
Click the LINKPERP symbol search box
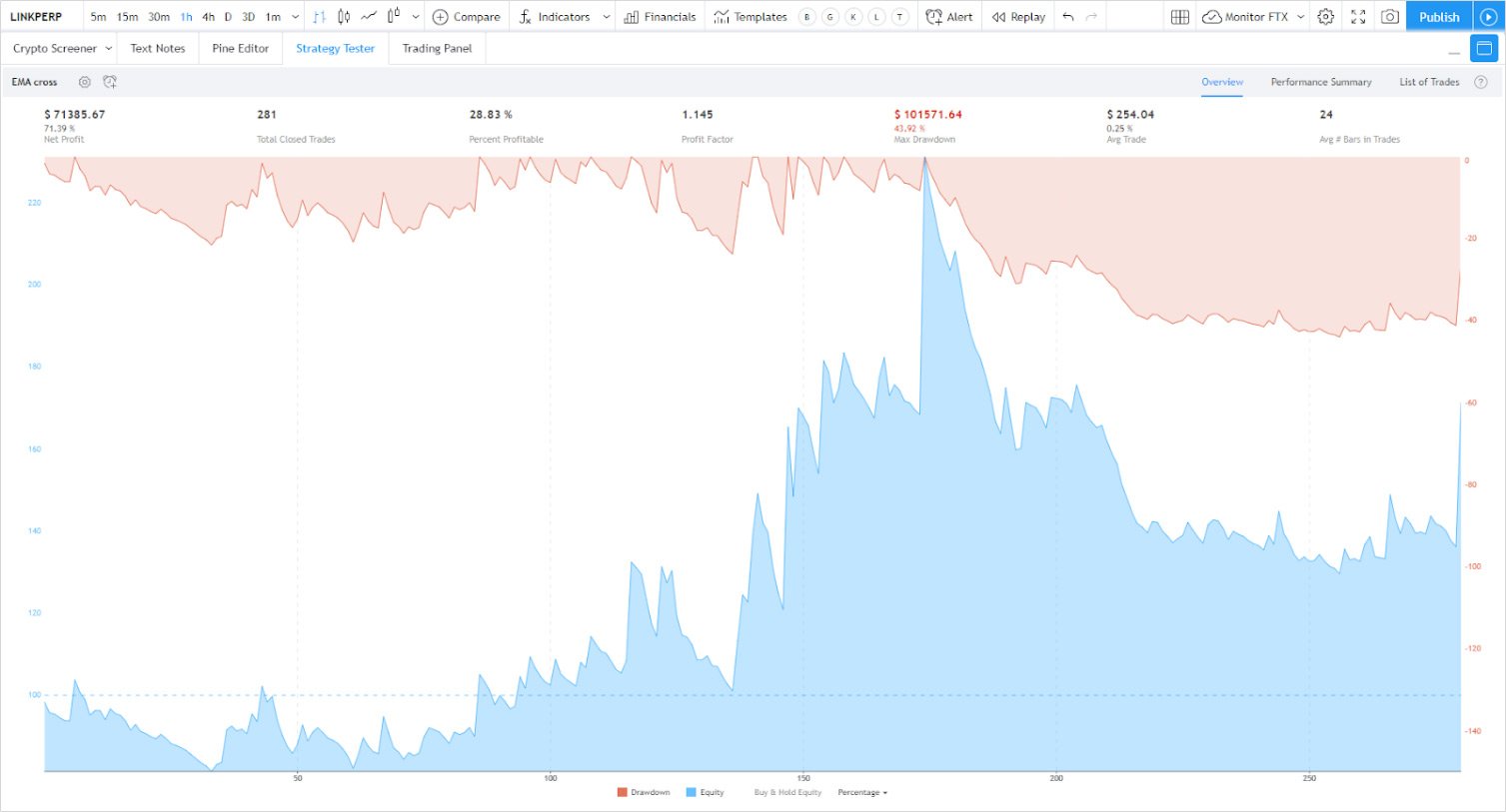(36, 17)
